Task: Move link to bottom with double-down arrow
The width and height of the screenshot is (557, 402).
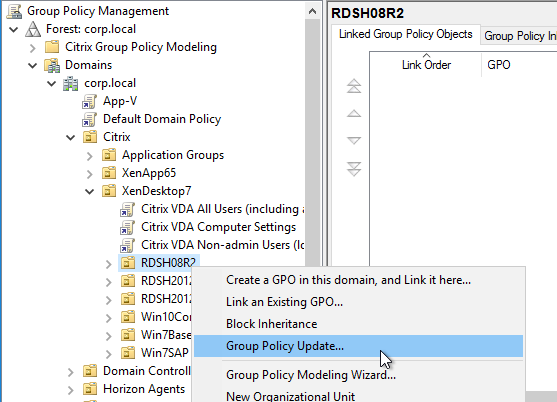Action: (354, 169)
